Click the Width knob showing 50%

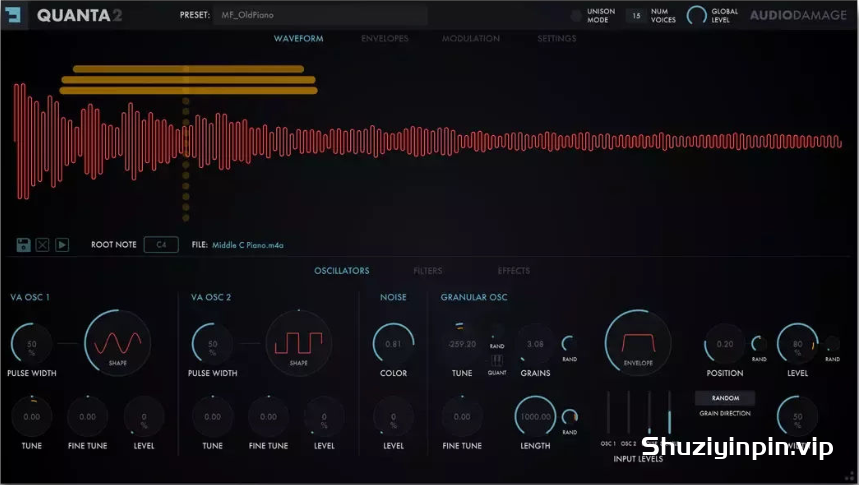[798, 416]
